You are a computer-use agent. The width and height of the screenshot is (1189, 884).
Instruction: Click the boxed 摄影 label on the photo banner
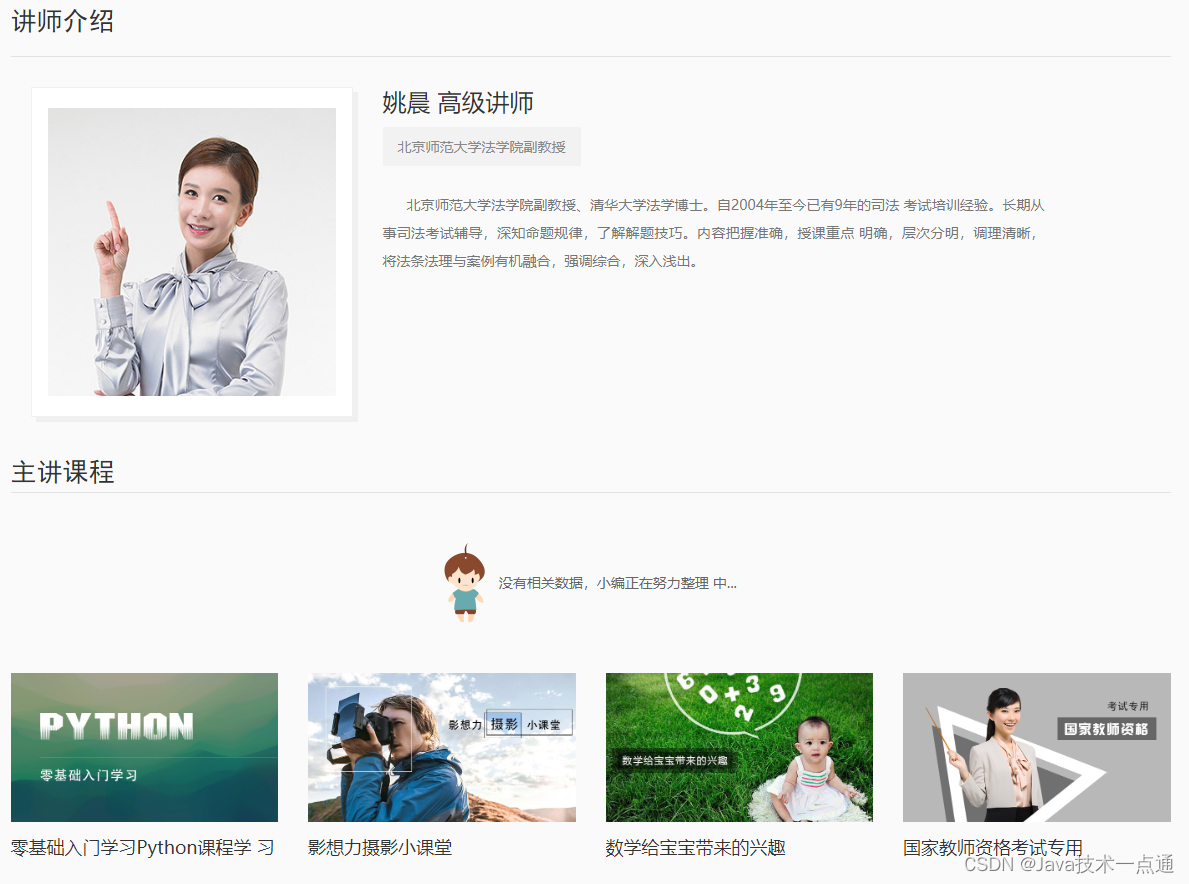503,724
